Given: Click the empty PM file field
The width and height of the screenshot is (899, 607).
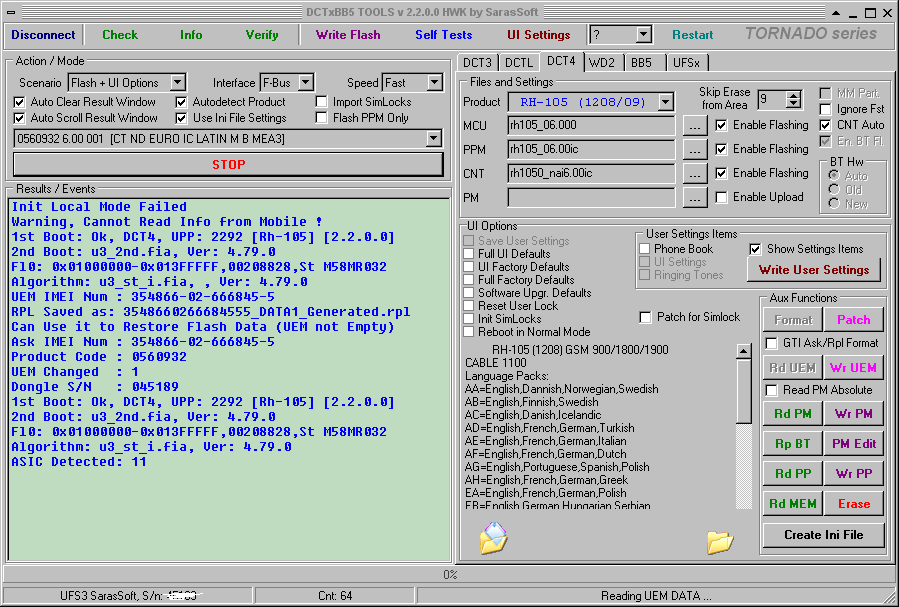Looking at the screenshot, I should click(591, 198).
